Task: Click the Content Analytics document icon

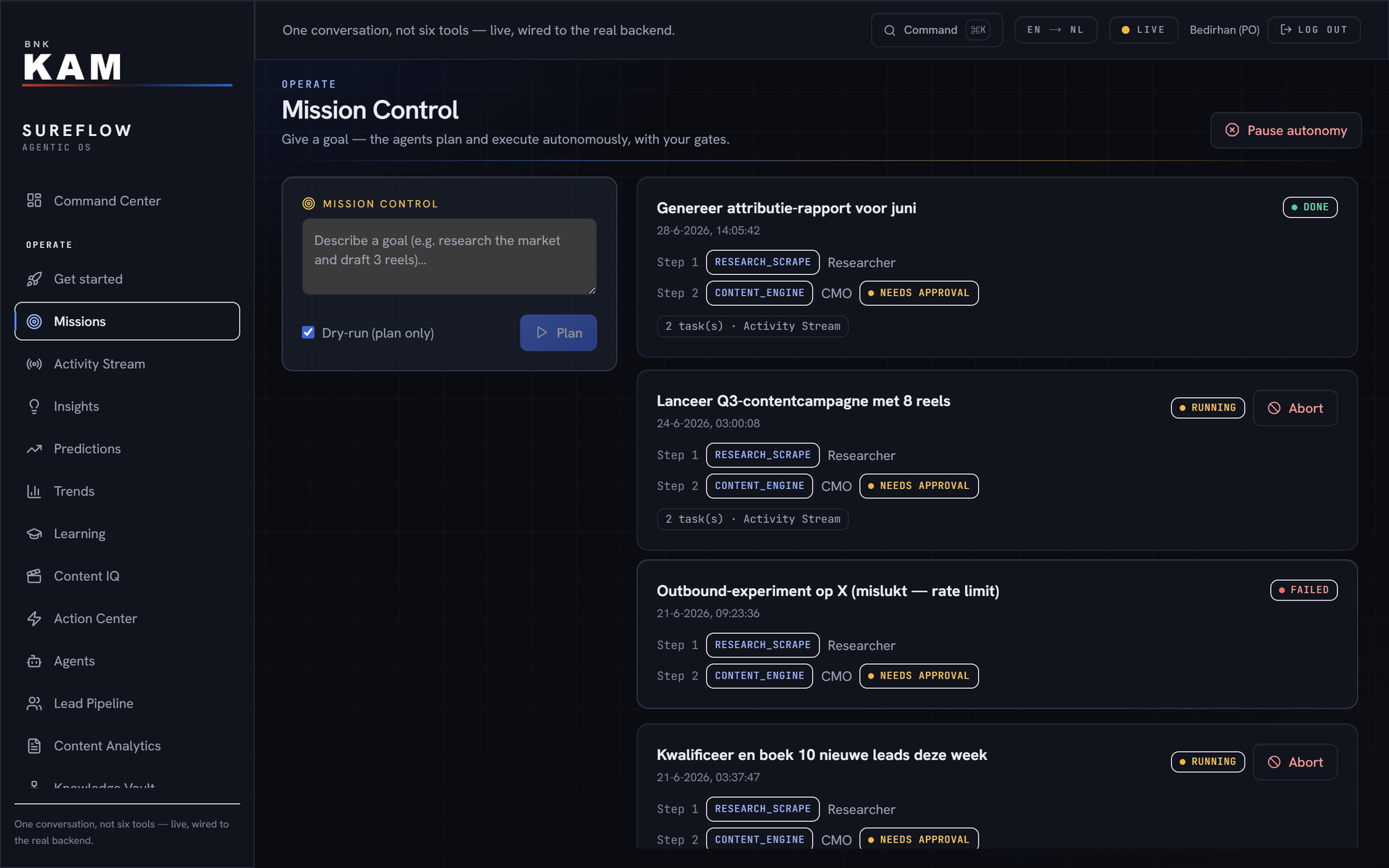Action: pyautogui.click(x=34, y=746)
